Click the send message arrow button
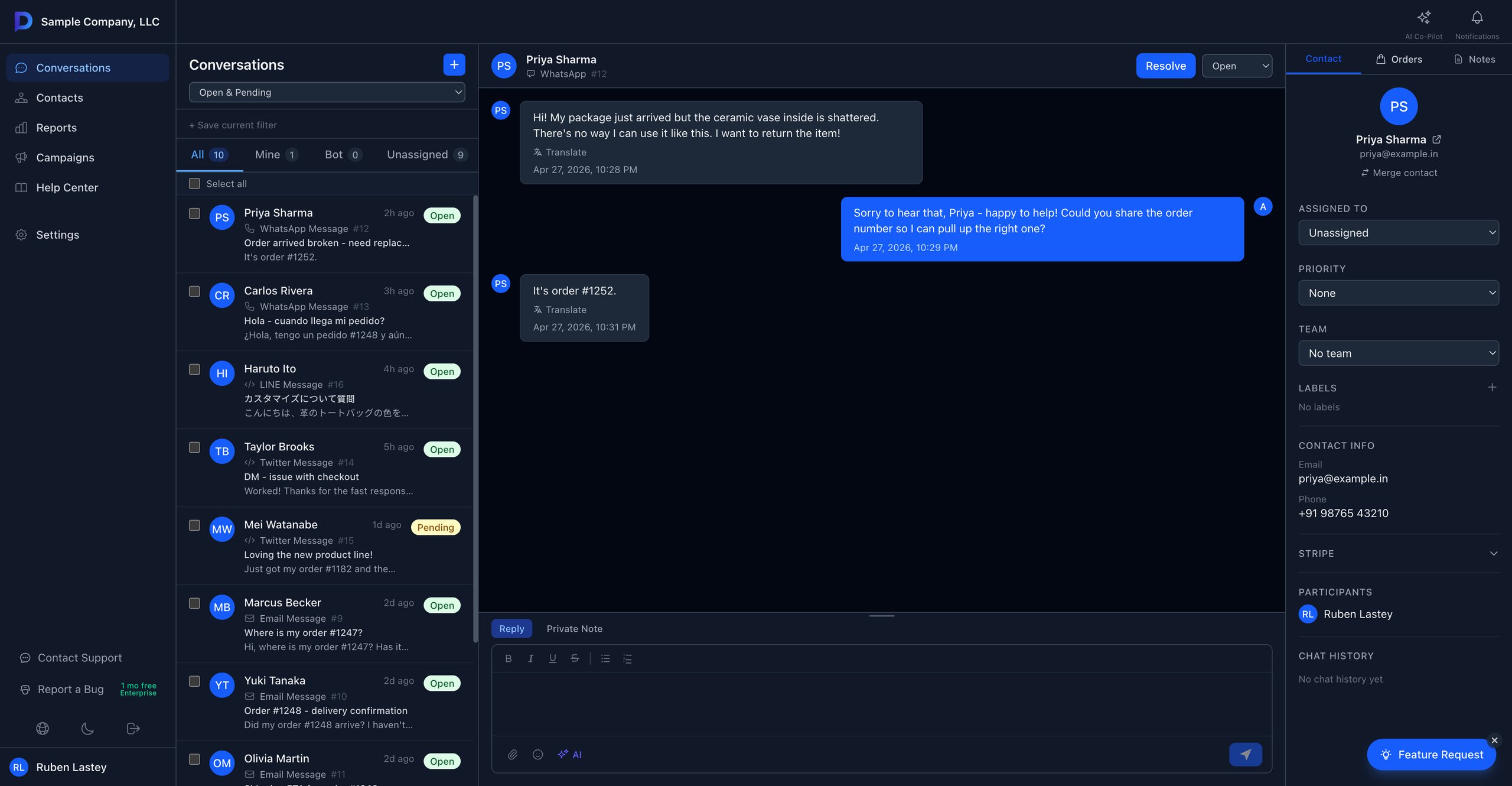The height and width of the screenshot is (786, 1512). [x=1245, y=754]
